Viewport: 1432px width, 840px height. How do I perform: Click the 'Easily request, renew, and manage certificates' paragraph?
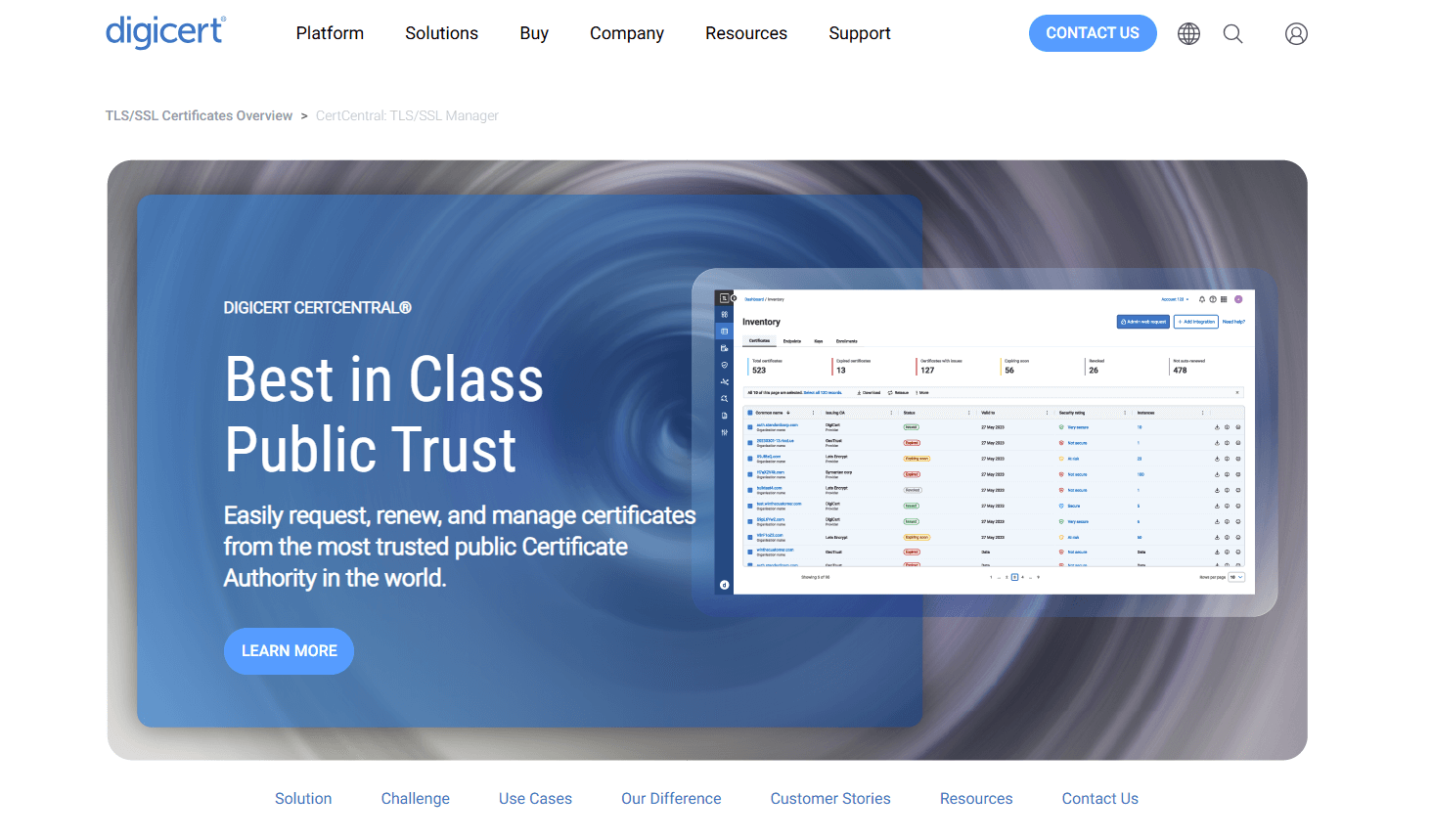[460, 547]
